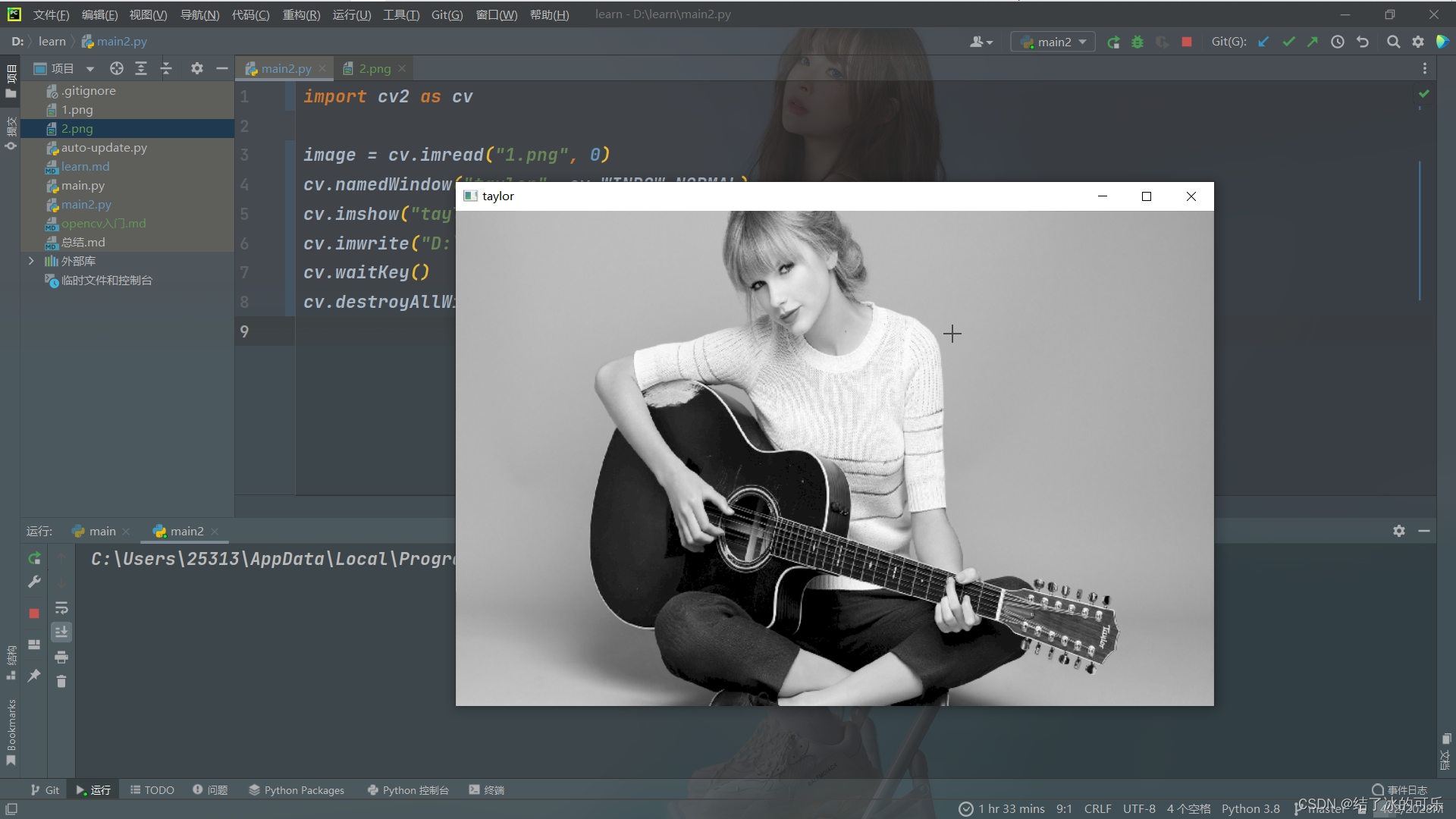Switch to the 2.png editor tab
Viewport: 1456px width, 819px height.
(x=375, y=69)
